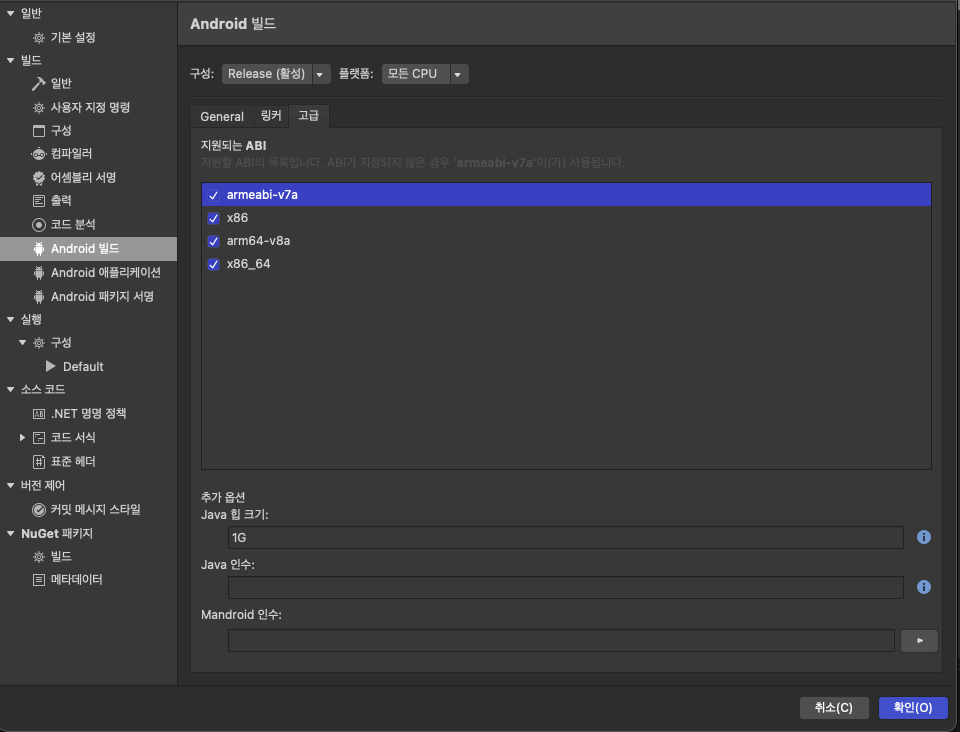Open Android 애플리케이션 settings
This screenshot has height=732, width=960.
pyautogui.click(x=106, y=273)
